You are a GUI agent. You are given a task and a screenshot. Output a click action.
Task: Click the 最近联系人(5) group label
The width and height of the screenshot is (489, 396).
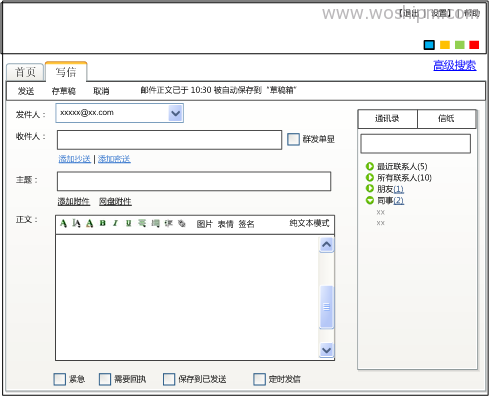[x=402, y=166]
